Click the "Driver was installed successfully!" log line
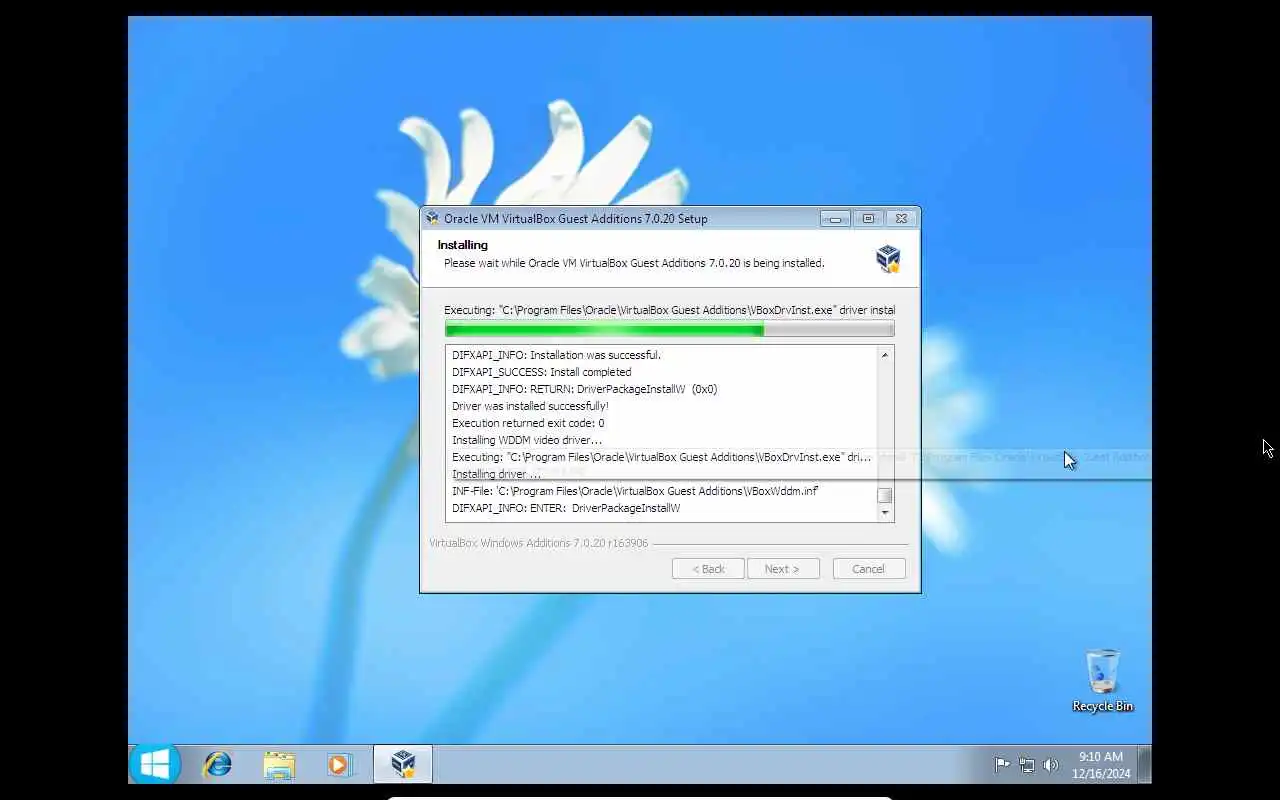The height and width of the screenshot is (800, 1280). (x=530, y=406)
